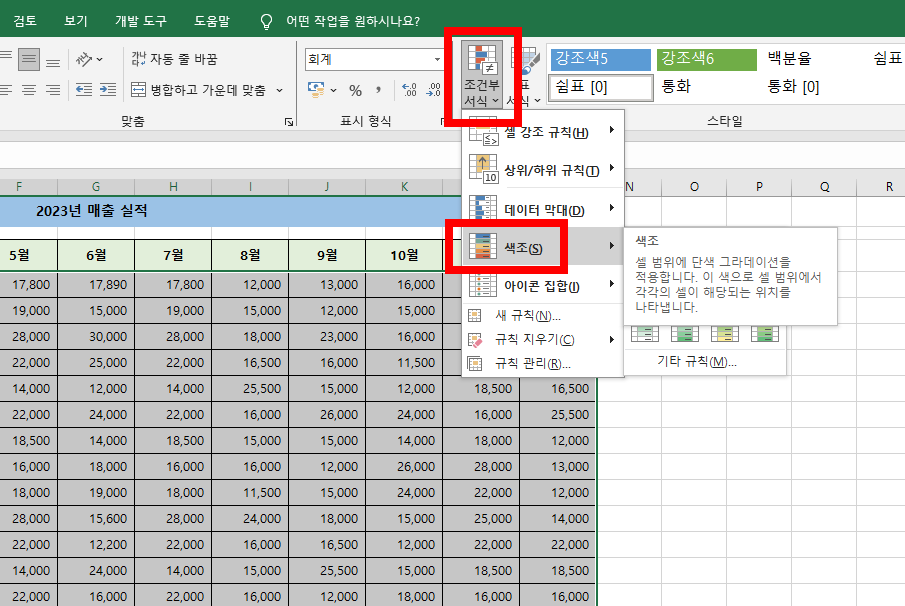Image resolution: width=905 pixels, height=606 pixels.
Task: Select column Q header
Action: point(824,187)
